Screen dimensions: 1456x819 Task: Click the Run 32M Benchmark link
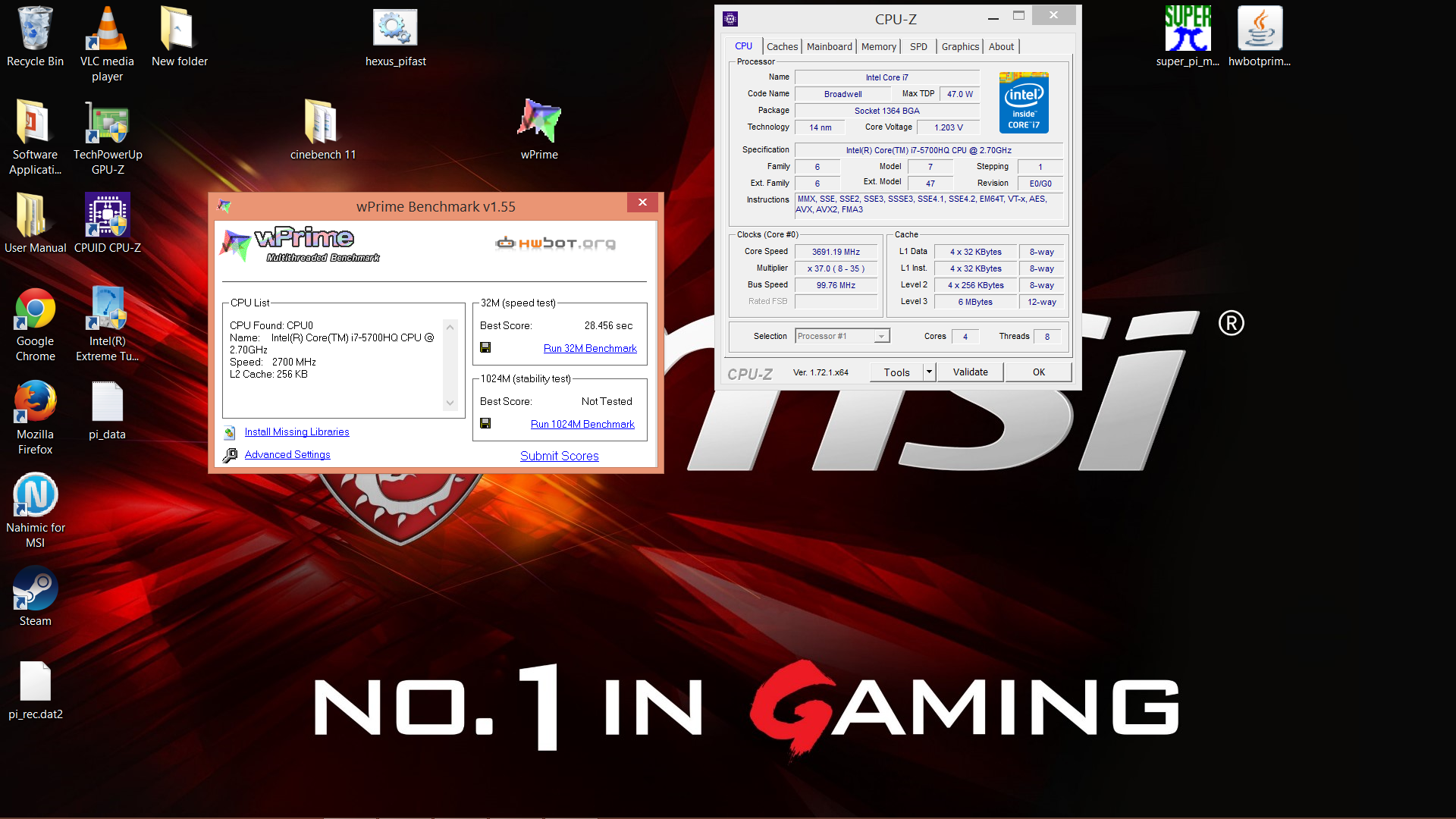point(590,348)
